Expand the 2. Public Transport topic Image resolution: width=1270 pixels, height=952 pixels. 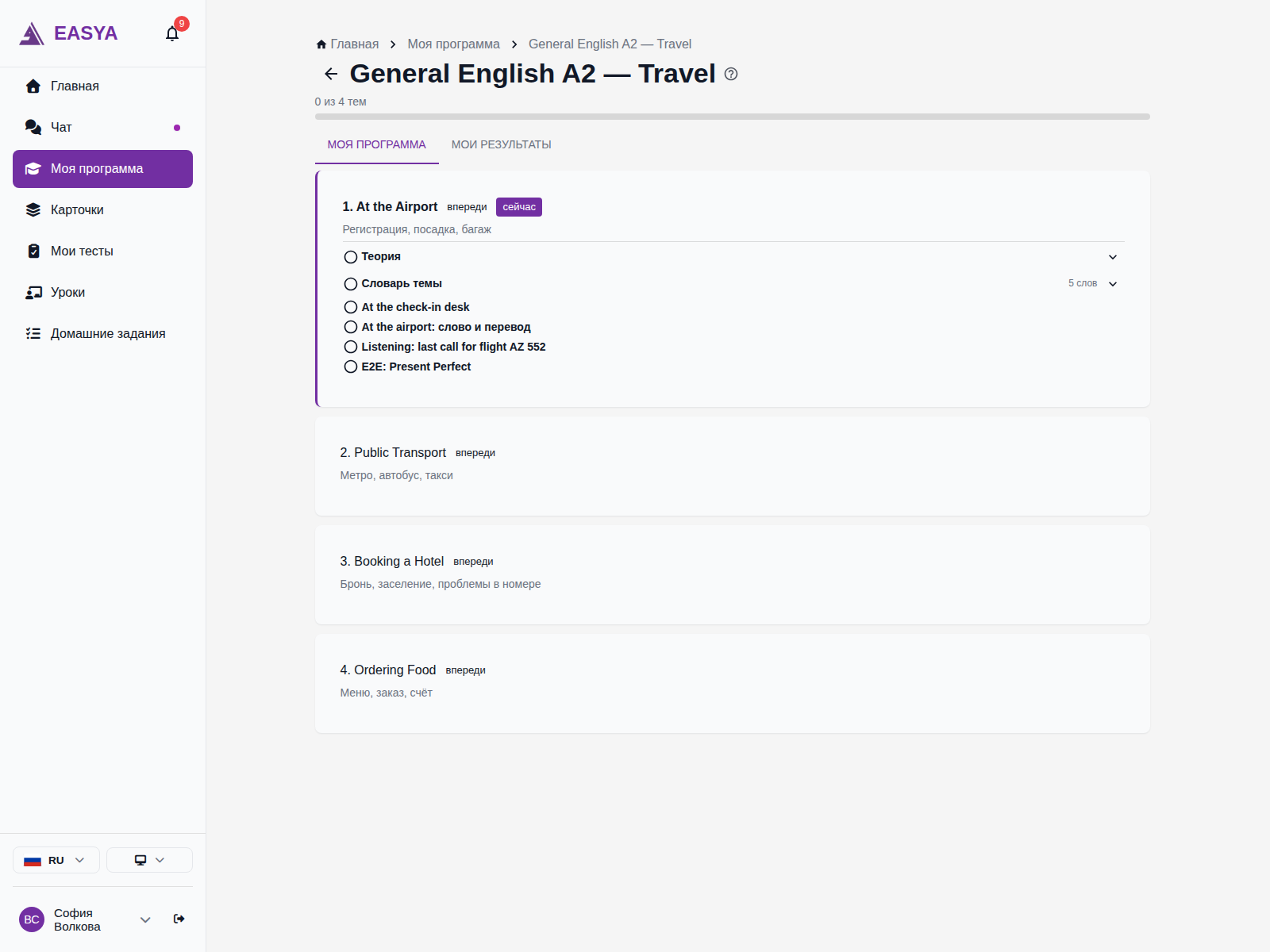[x=732, y=466]
